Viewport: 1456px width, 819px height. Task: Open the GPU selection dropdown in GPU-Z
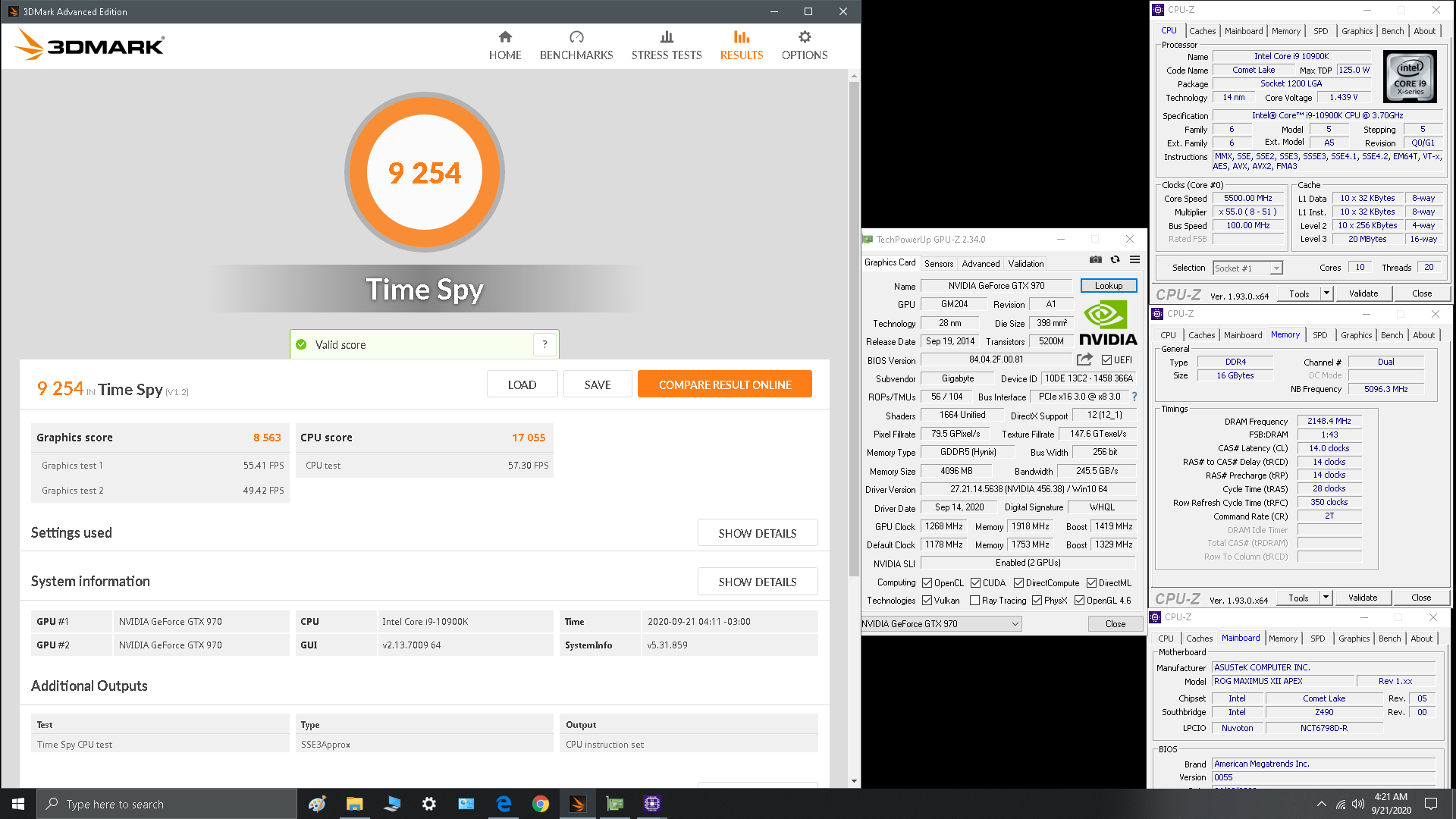tap(942, 624)
